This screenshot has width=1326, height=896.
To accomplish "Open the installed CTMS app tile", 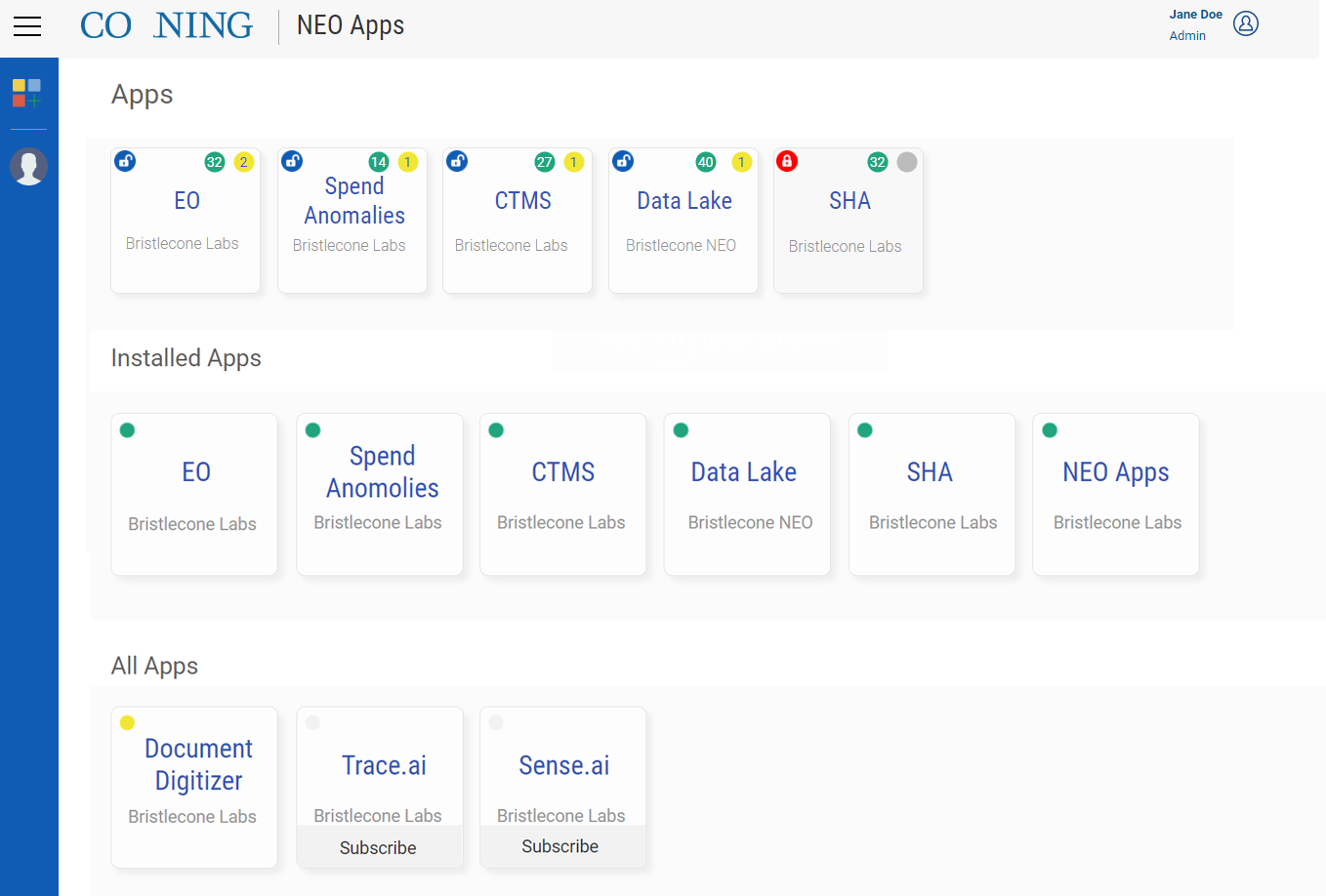I will [x=562, y=494].
